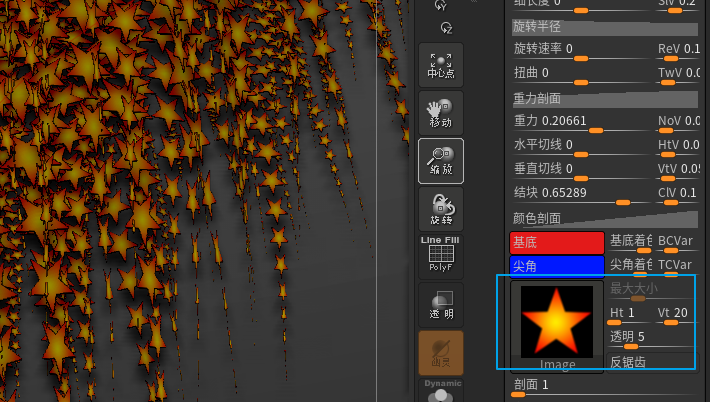Viewport: 710px width, 402px height.
Task: Adjust the 剖面 1 slider
Action: [x=605, y=387]
